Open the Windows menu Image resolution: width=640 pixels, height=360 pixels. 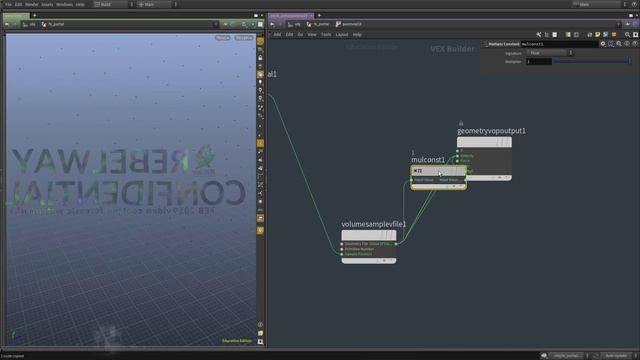tap(64, 4)
